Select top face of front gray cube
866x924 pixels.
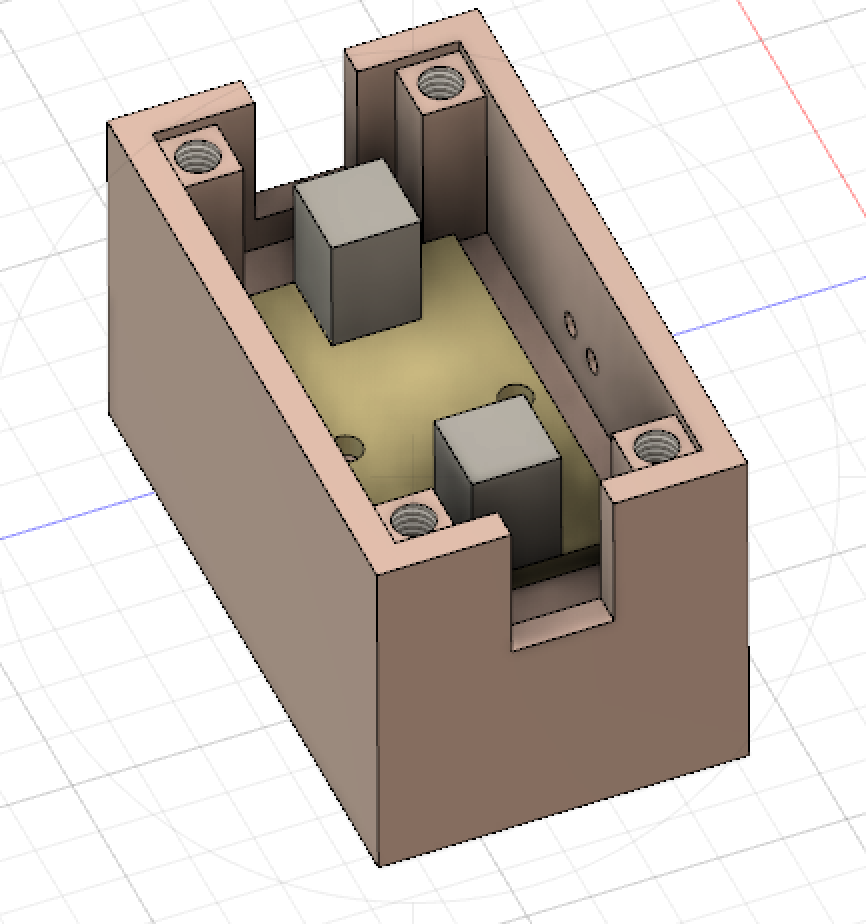tap(498, 438)
